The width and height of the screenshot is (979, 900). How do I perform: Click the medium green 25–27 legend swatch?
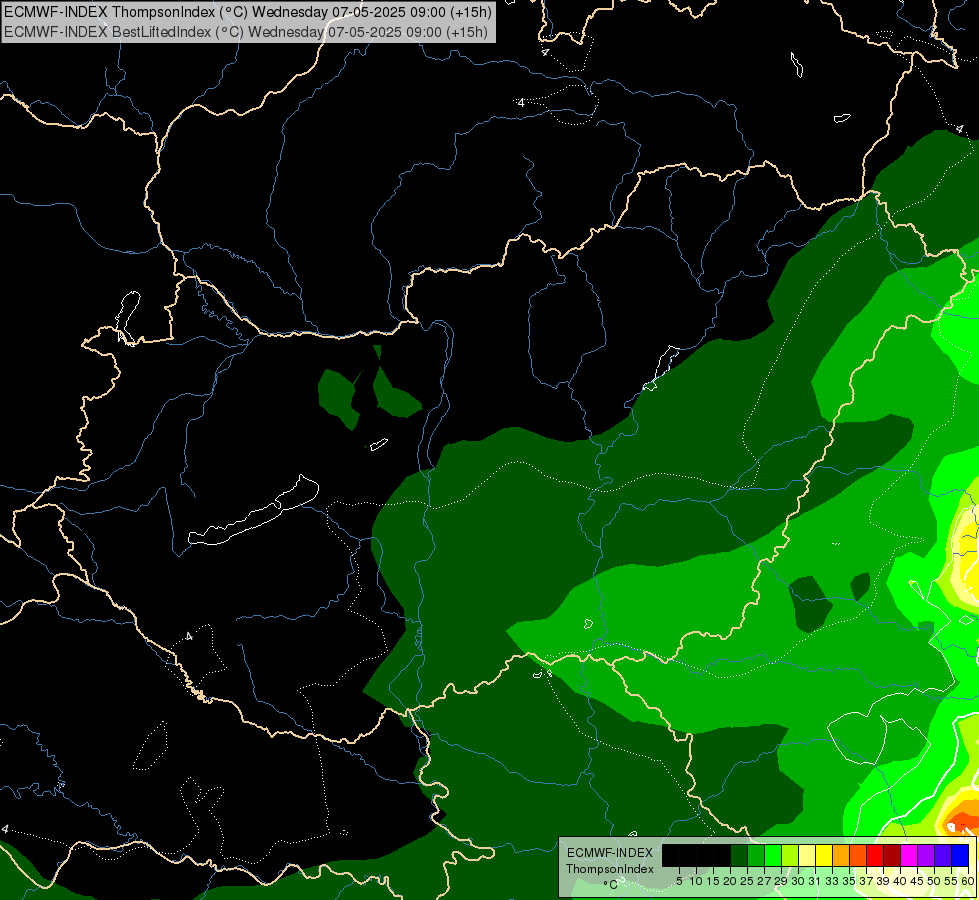756,855
